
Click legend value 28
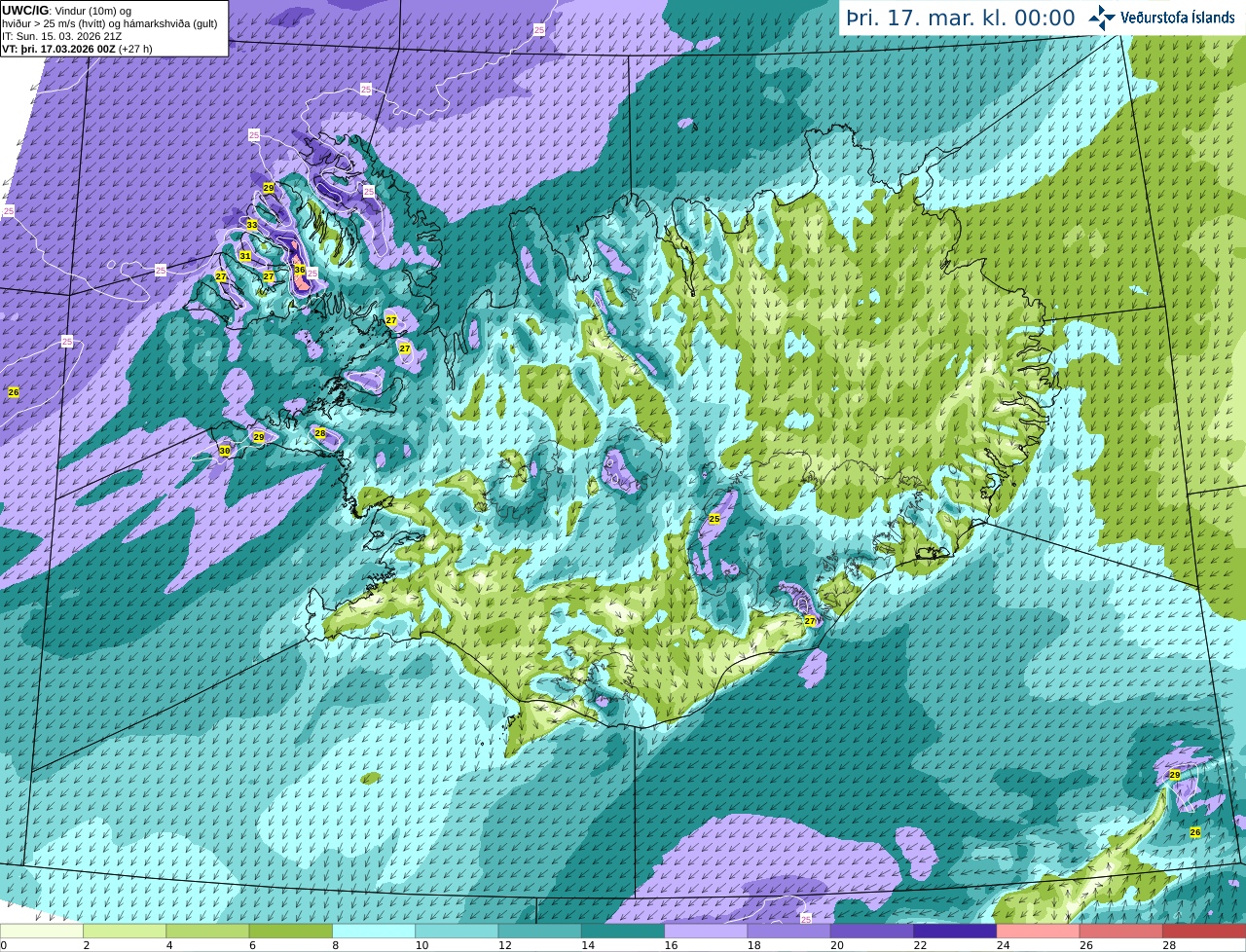[x=1169, y=945]
